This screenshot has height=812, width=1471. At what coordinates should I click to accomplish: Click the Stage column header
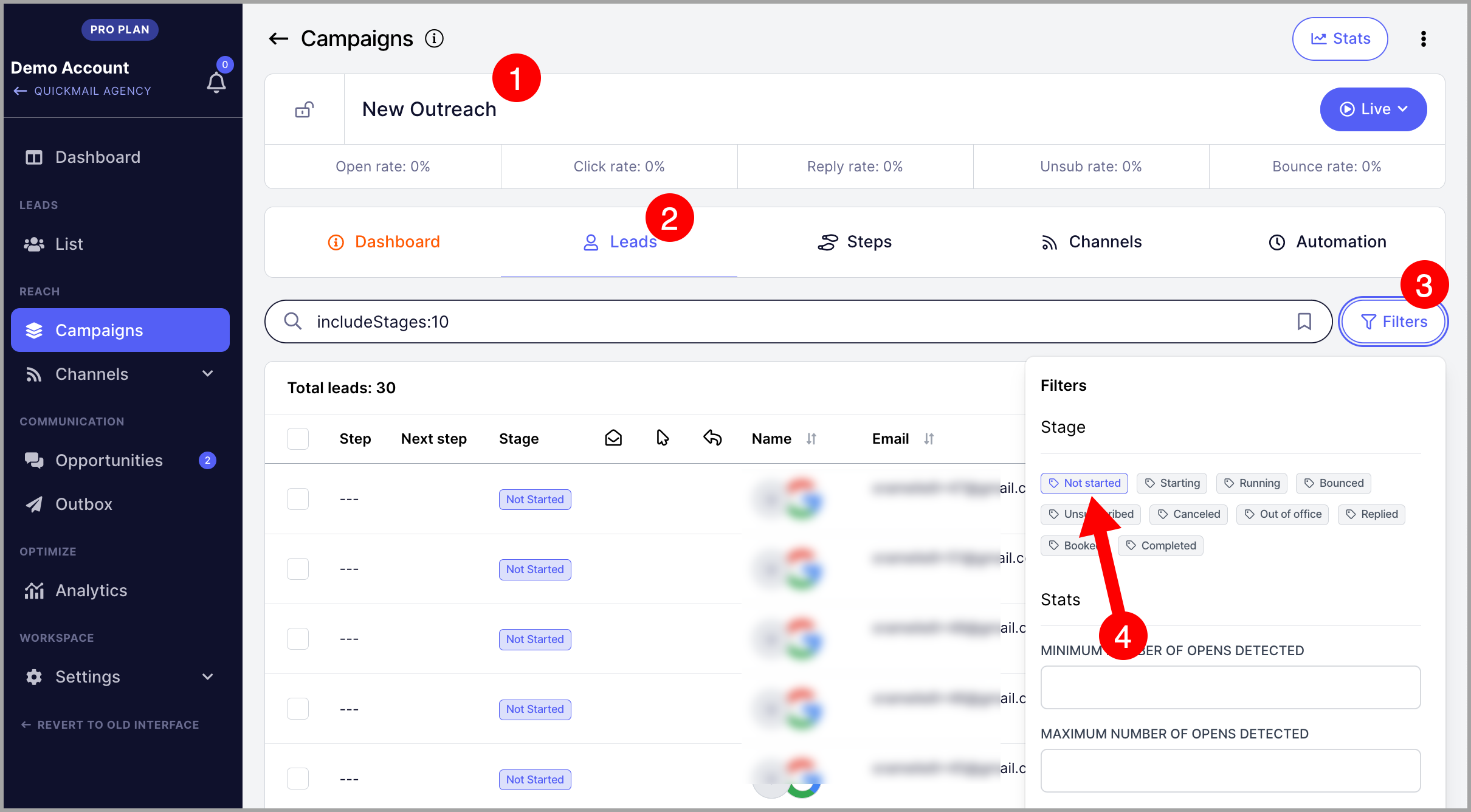[x=518, y=439]
